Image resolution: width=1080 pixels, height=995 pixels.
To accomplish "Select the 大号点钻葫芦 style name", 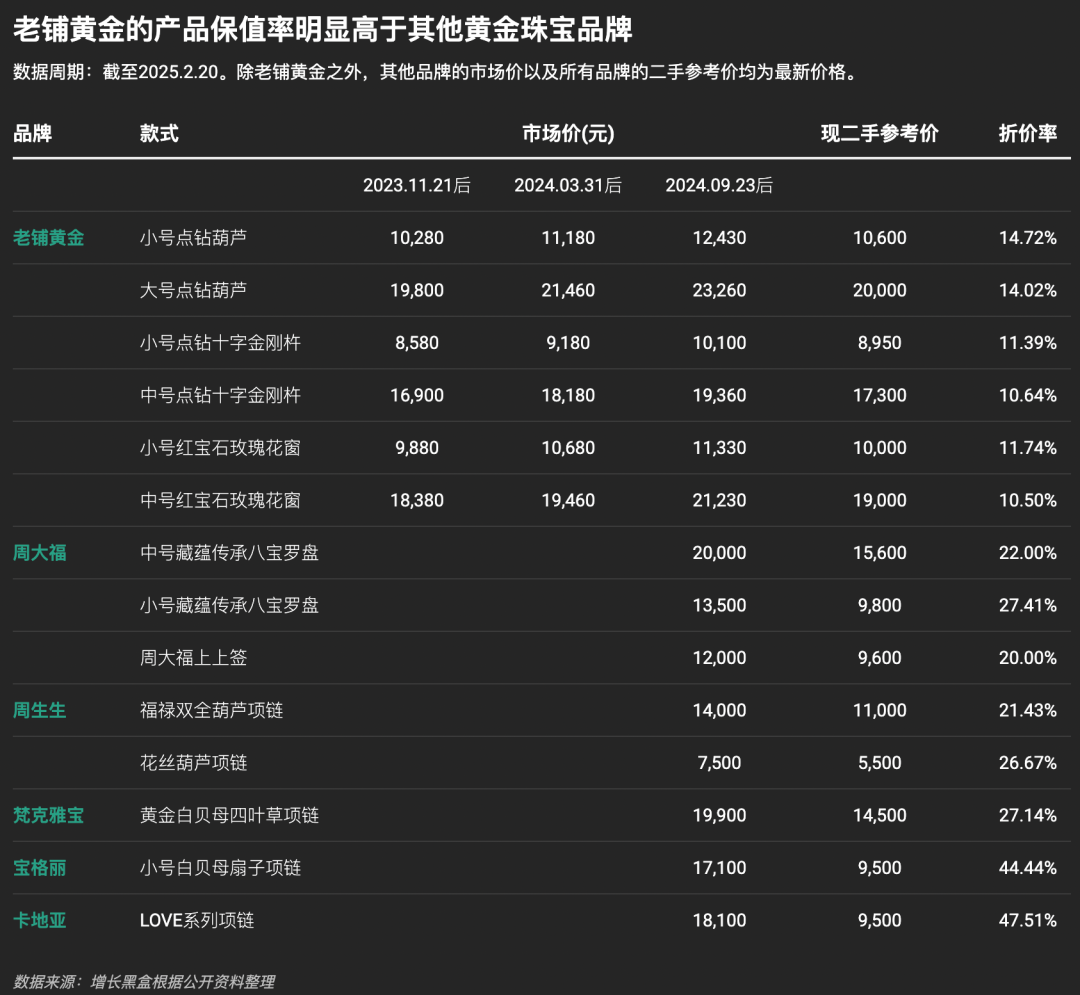I will click(x=193, y=290).
